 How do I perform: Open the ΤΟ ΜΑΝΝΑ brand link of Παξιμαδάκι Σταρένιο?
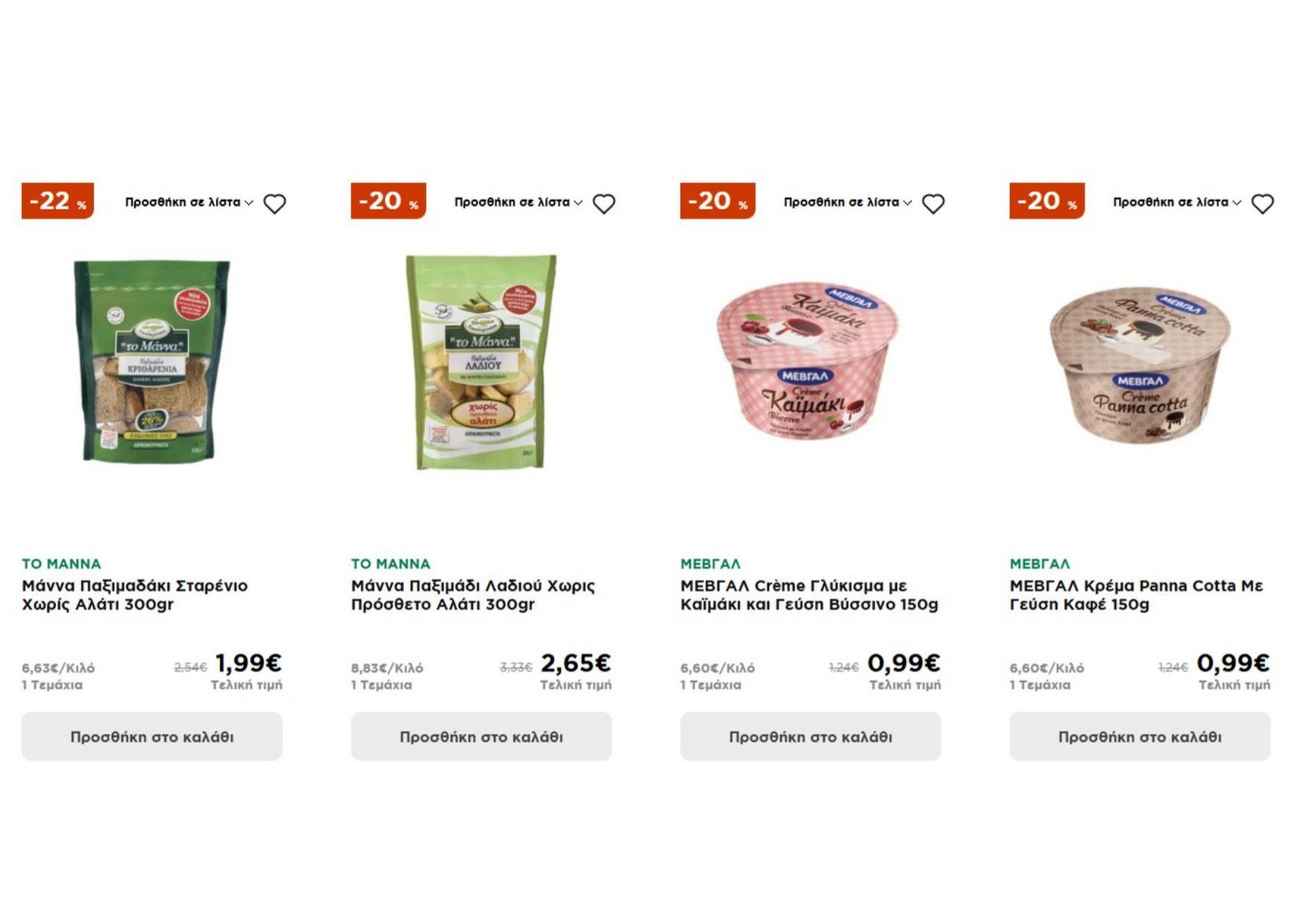pyautogui.click(x=61, y=564)
